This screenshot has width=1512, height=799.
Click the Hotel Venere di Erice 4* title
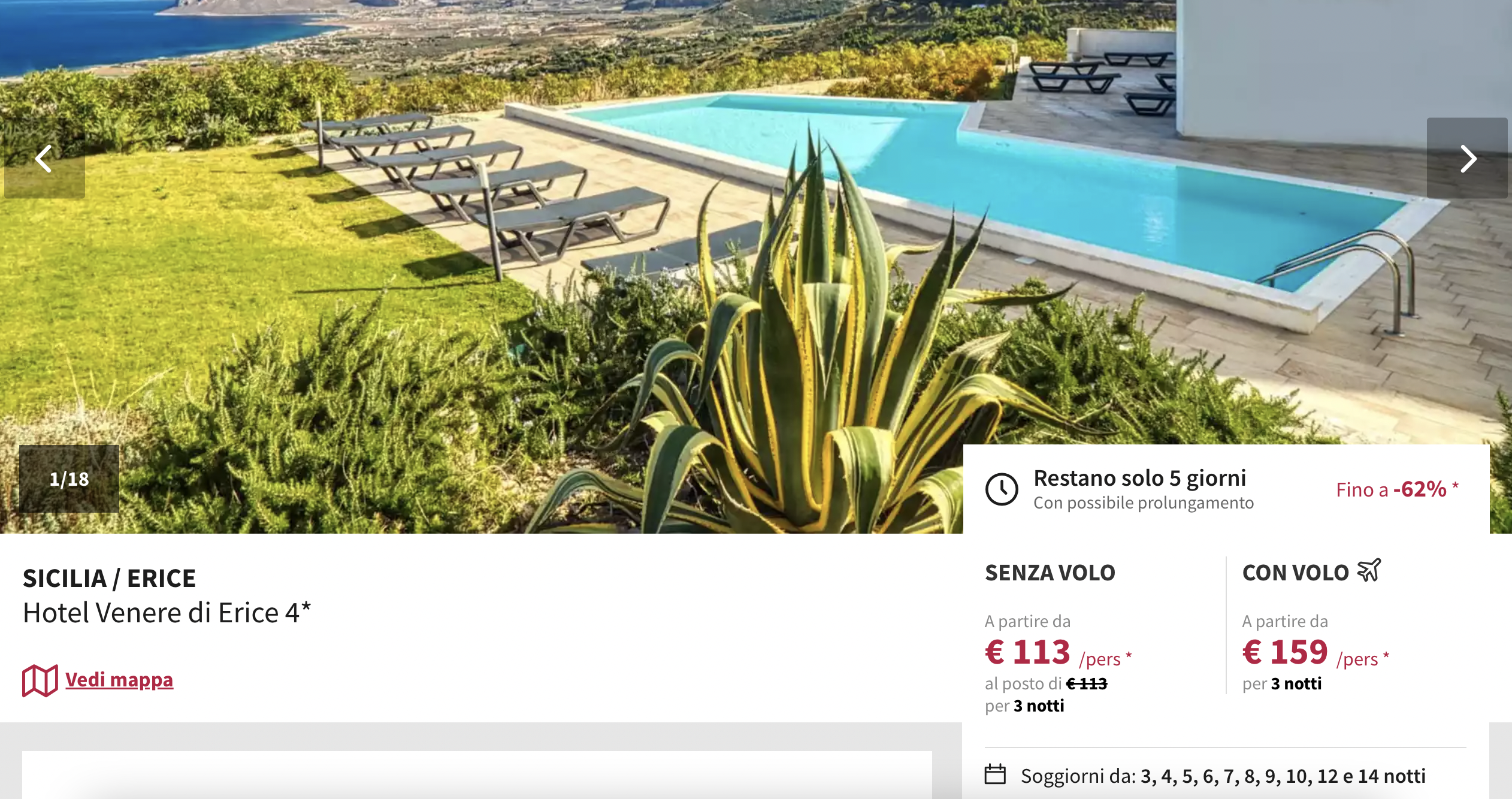click(167, 613)
